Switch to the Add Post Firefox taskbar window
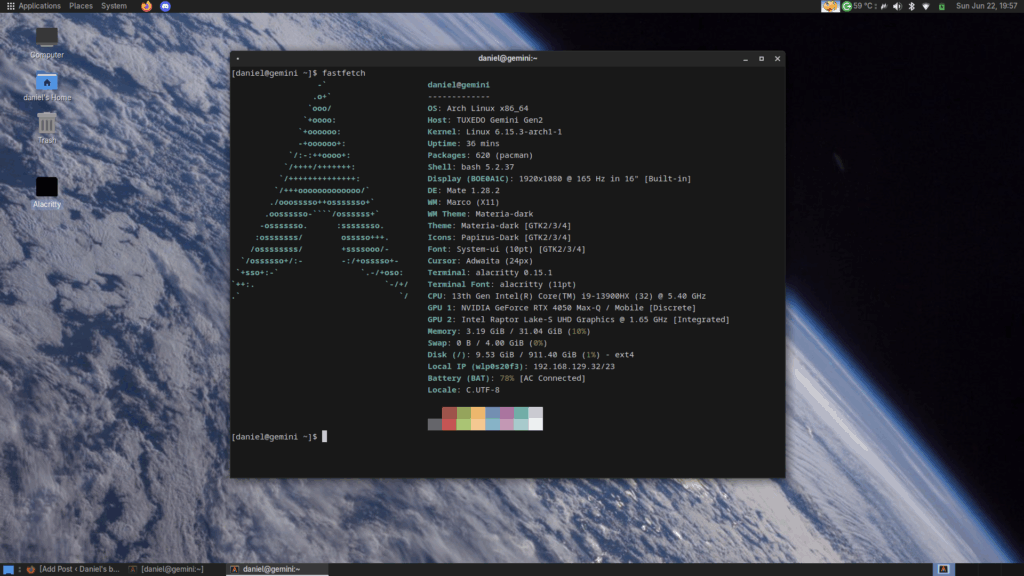 tap(74, 569)
